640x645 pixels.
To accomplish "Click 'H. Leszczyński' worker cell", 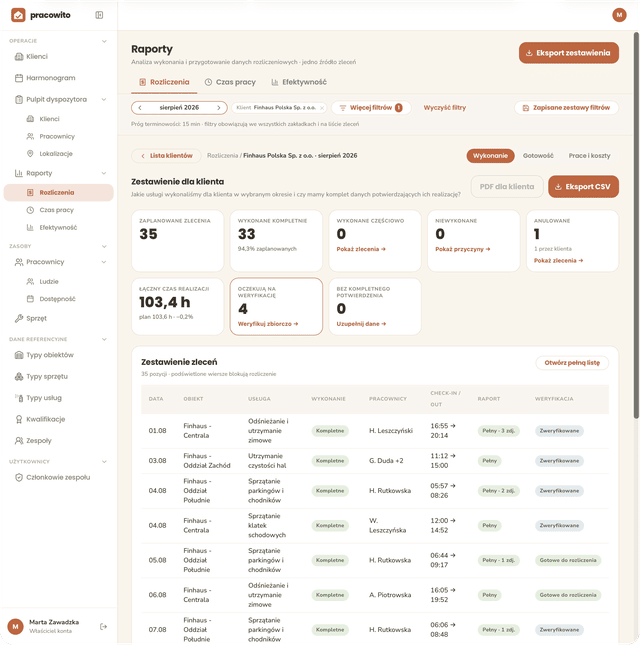I will (391, 431).
